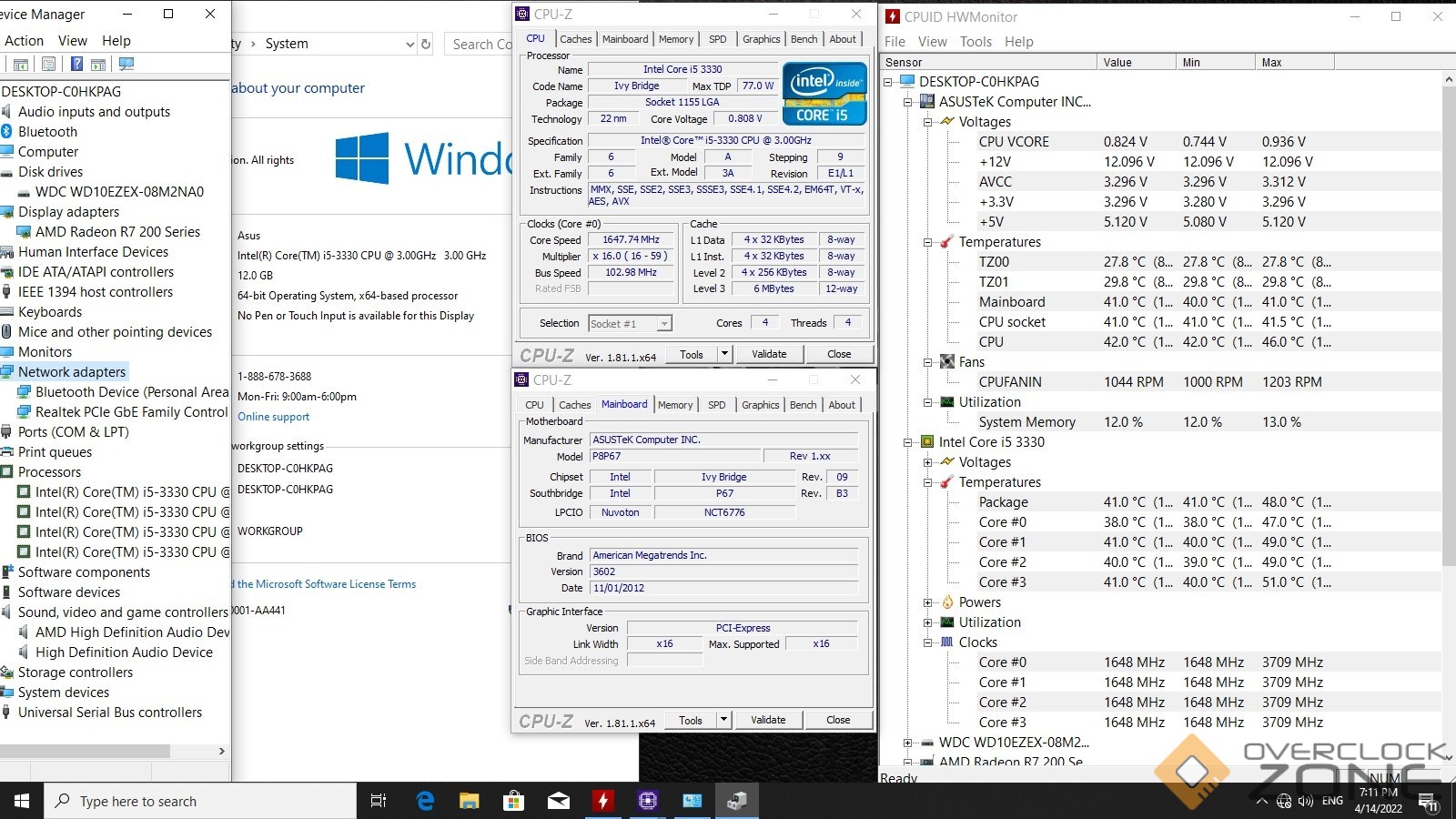
Task: Click Device Manager horizontal scrollbar right arrow
Action: (x=221, y=752)
